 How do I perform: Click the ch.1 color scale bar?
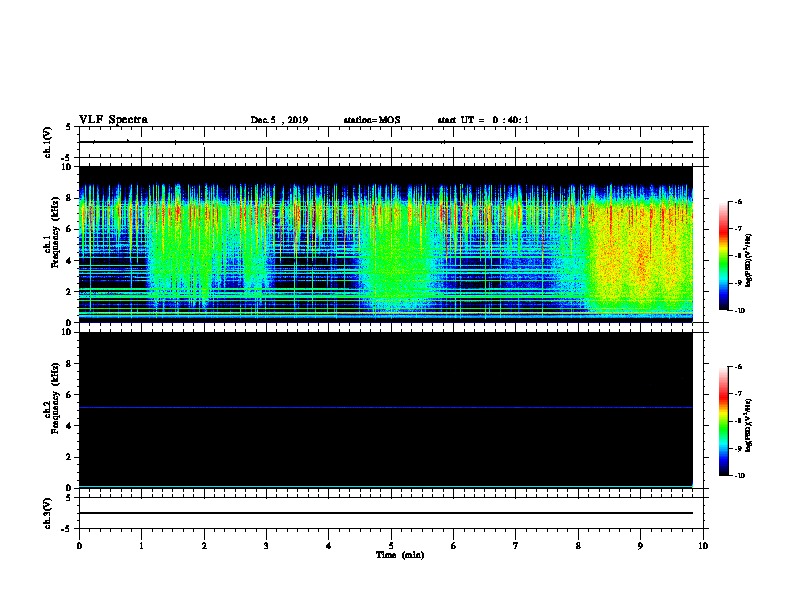click(x=723, y=256)
